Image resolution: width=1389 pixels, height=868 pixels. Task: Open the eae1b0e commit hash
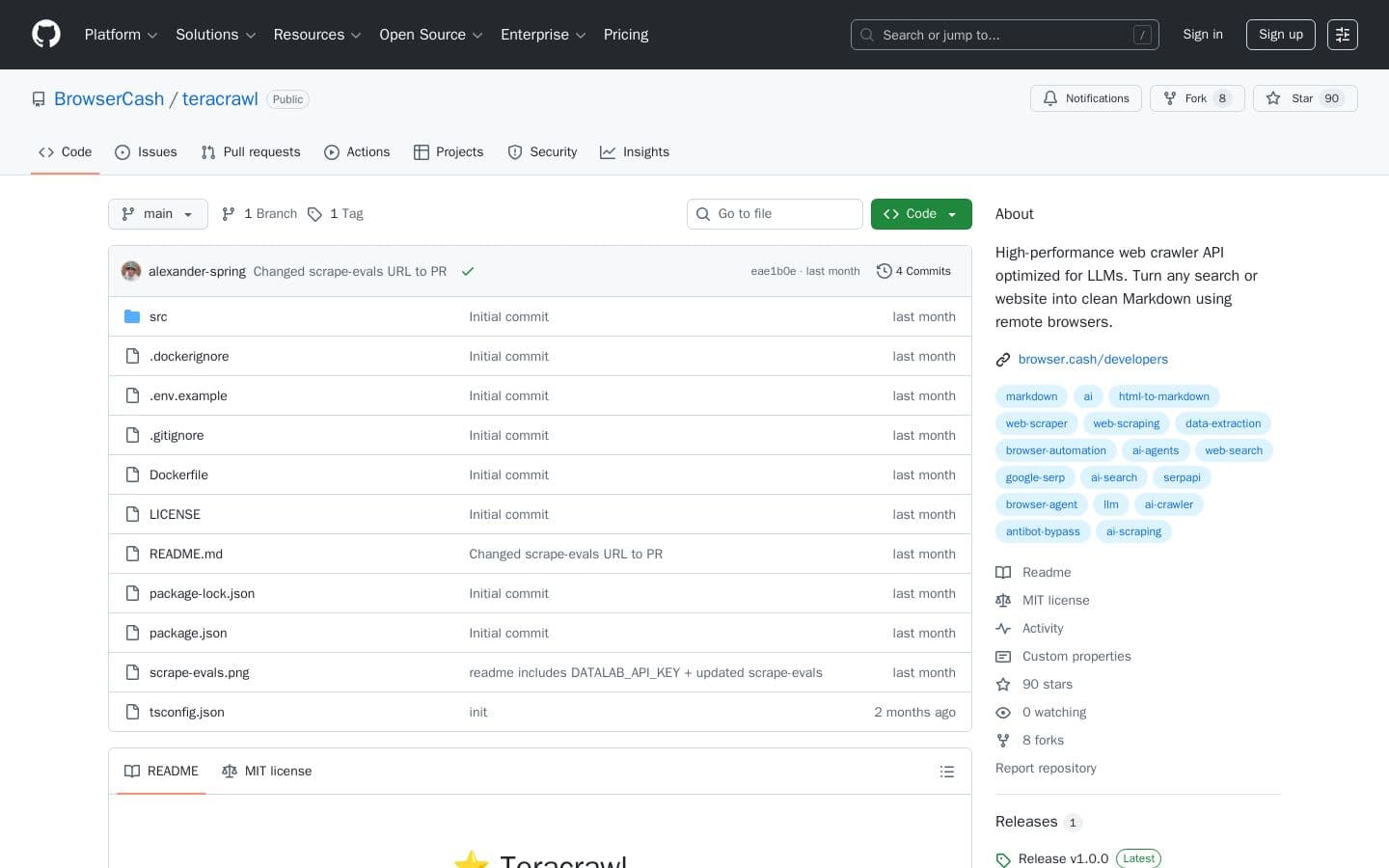pos(774,271)
